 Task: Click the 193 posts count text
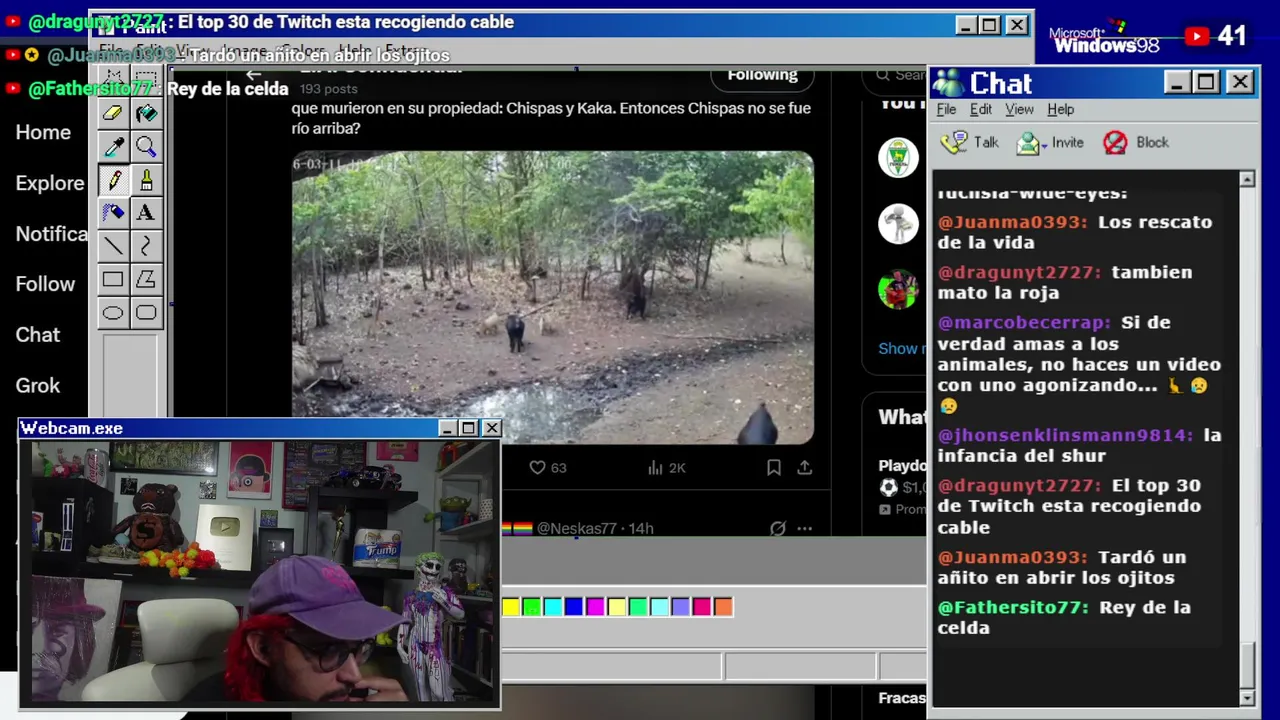(x=329, y=89)
